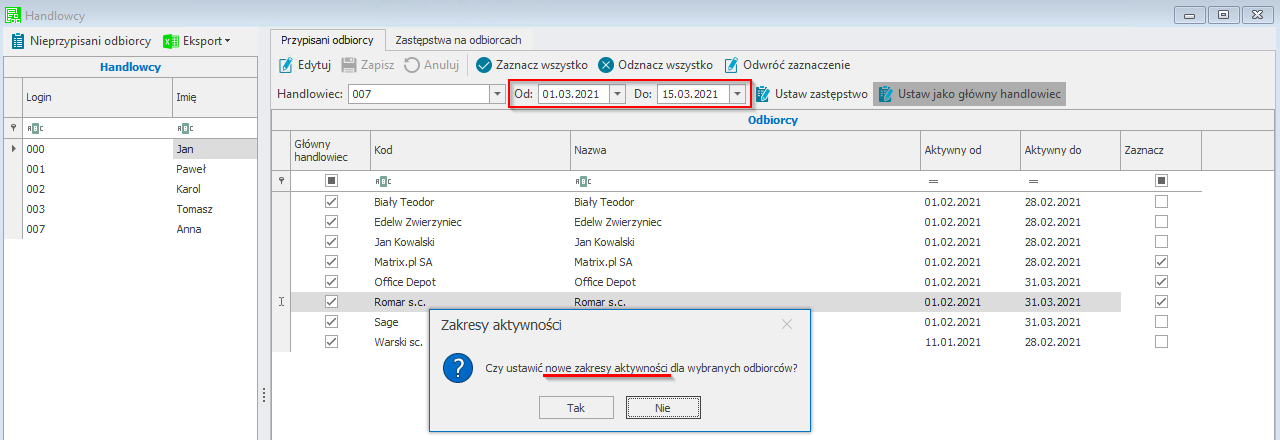Switch to Zastępstwa na odbiorcach tab
Screen dimensions: 1280x440
coord(458,40)
